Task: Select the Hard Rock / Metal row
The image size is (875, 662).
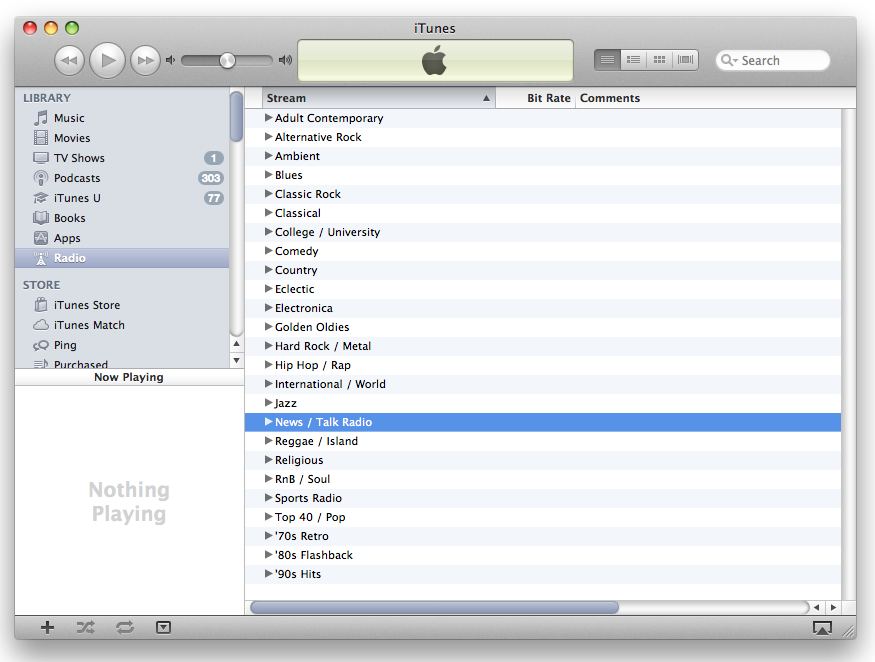Action: point(543,346)
